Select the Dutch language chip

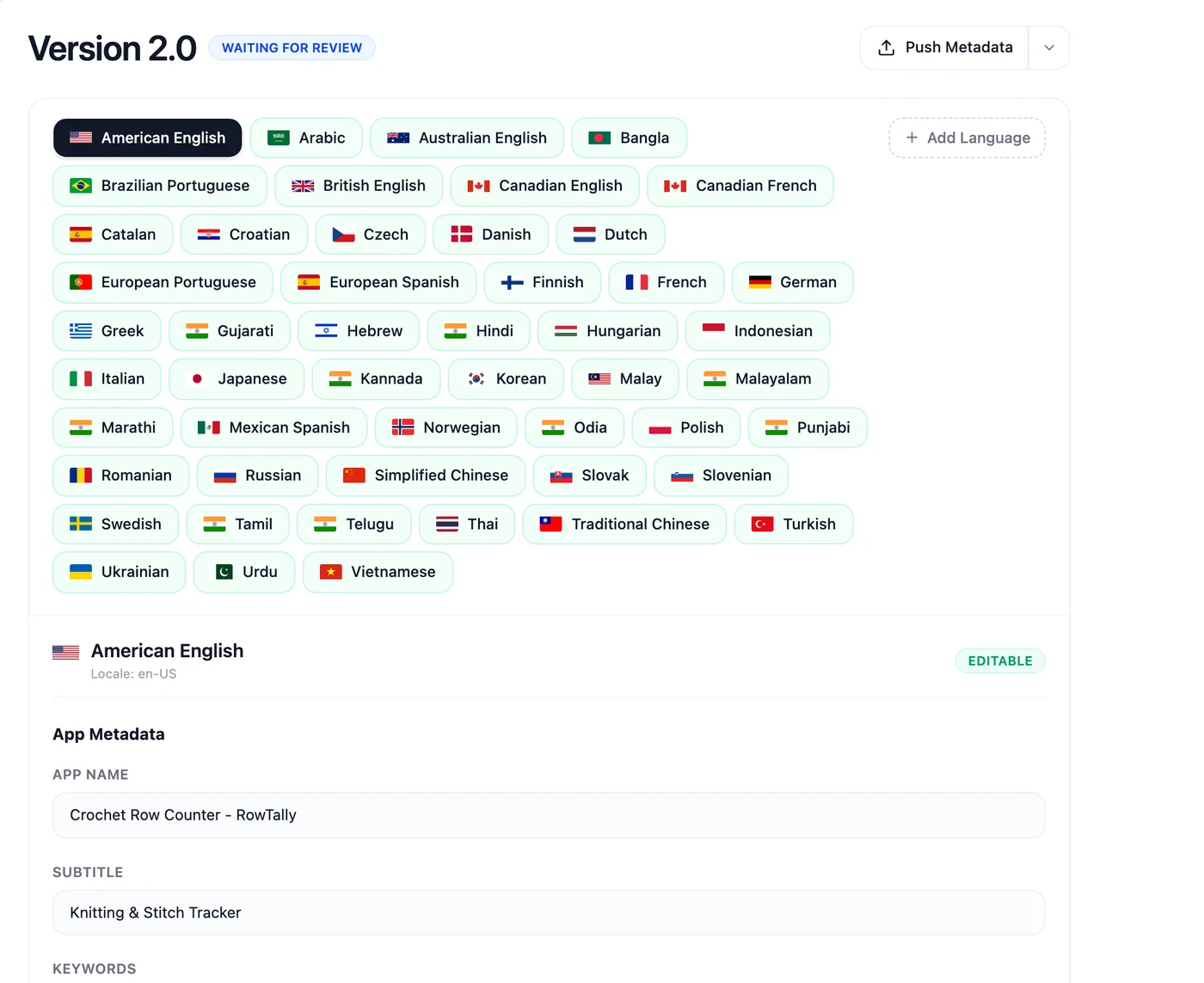(610, 234)
